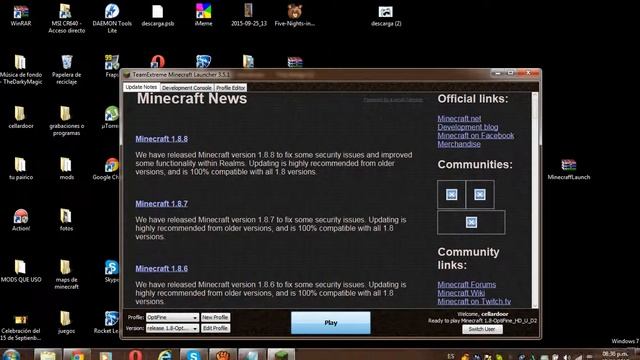This screenshot has height=360, width=640.
Task: Open Opera from the taskbar
Action: (136, 354)
